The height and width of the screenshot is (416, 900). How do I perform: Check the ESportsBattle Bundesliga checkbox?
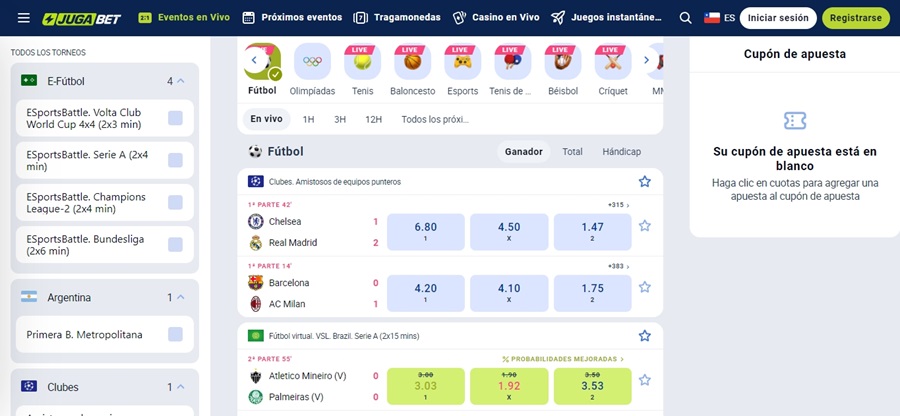(176, 245)
